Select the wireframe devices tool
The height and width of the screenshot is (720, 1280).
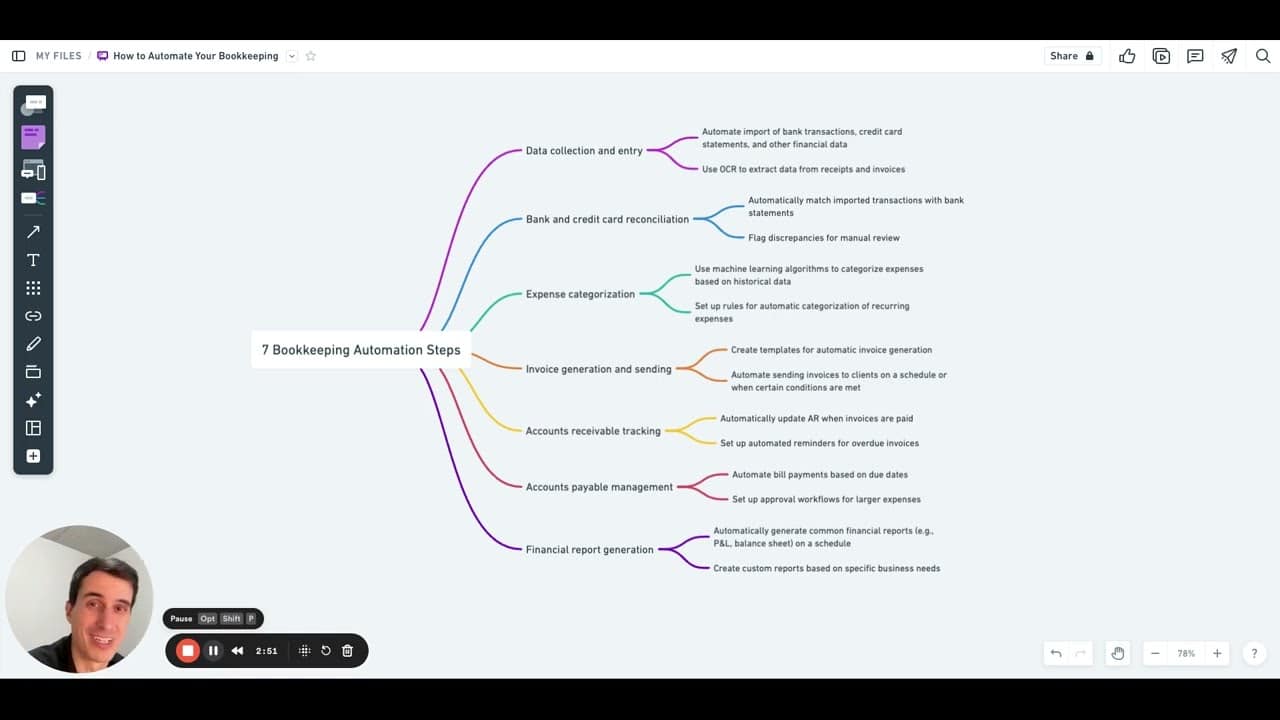(33, 171)
